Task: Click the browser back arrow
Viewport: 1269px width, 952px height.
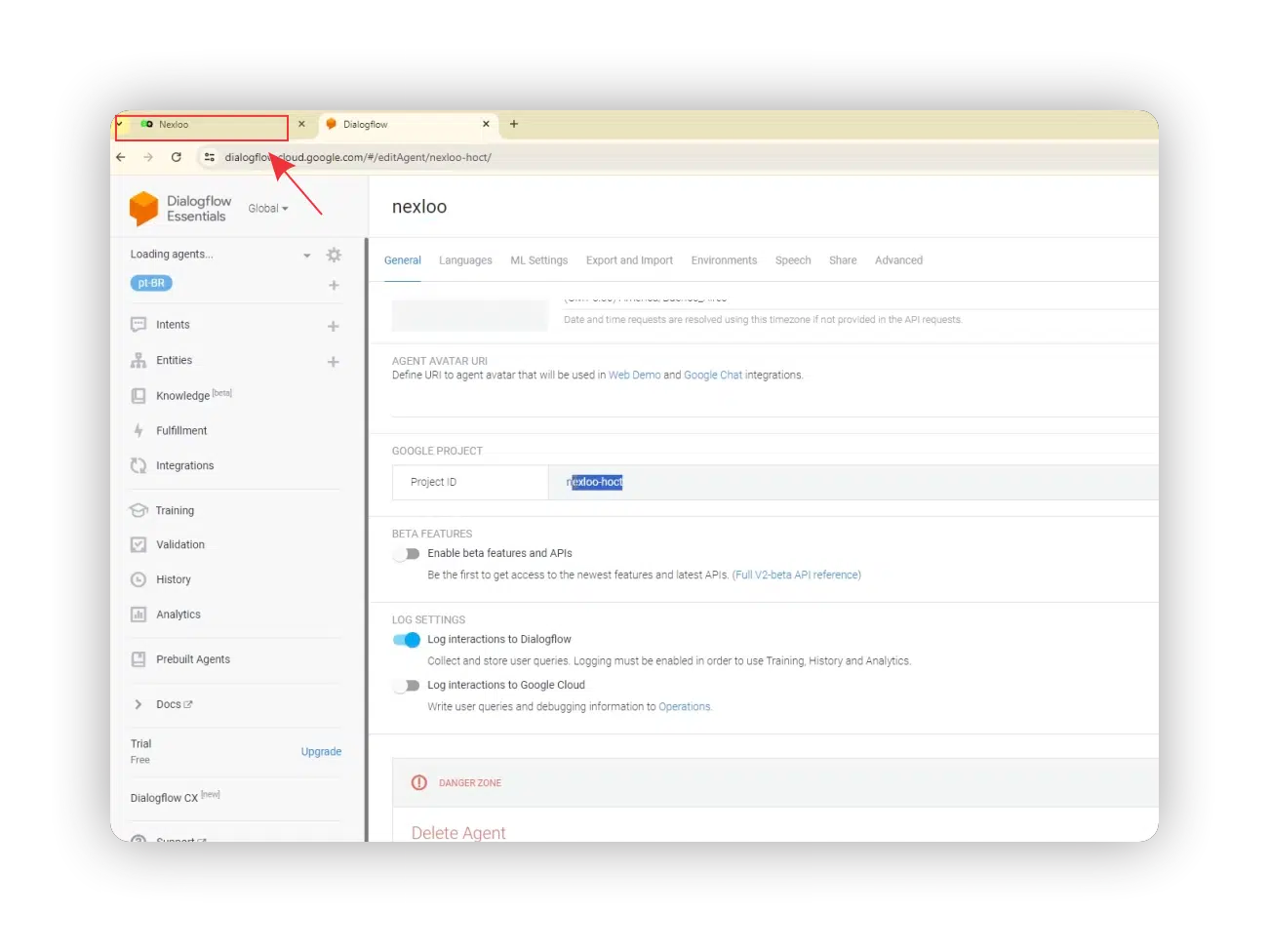Action: coord(121,157)
